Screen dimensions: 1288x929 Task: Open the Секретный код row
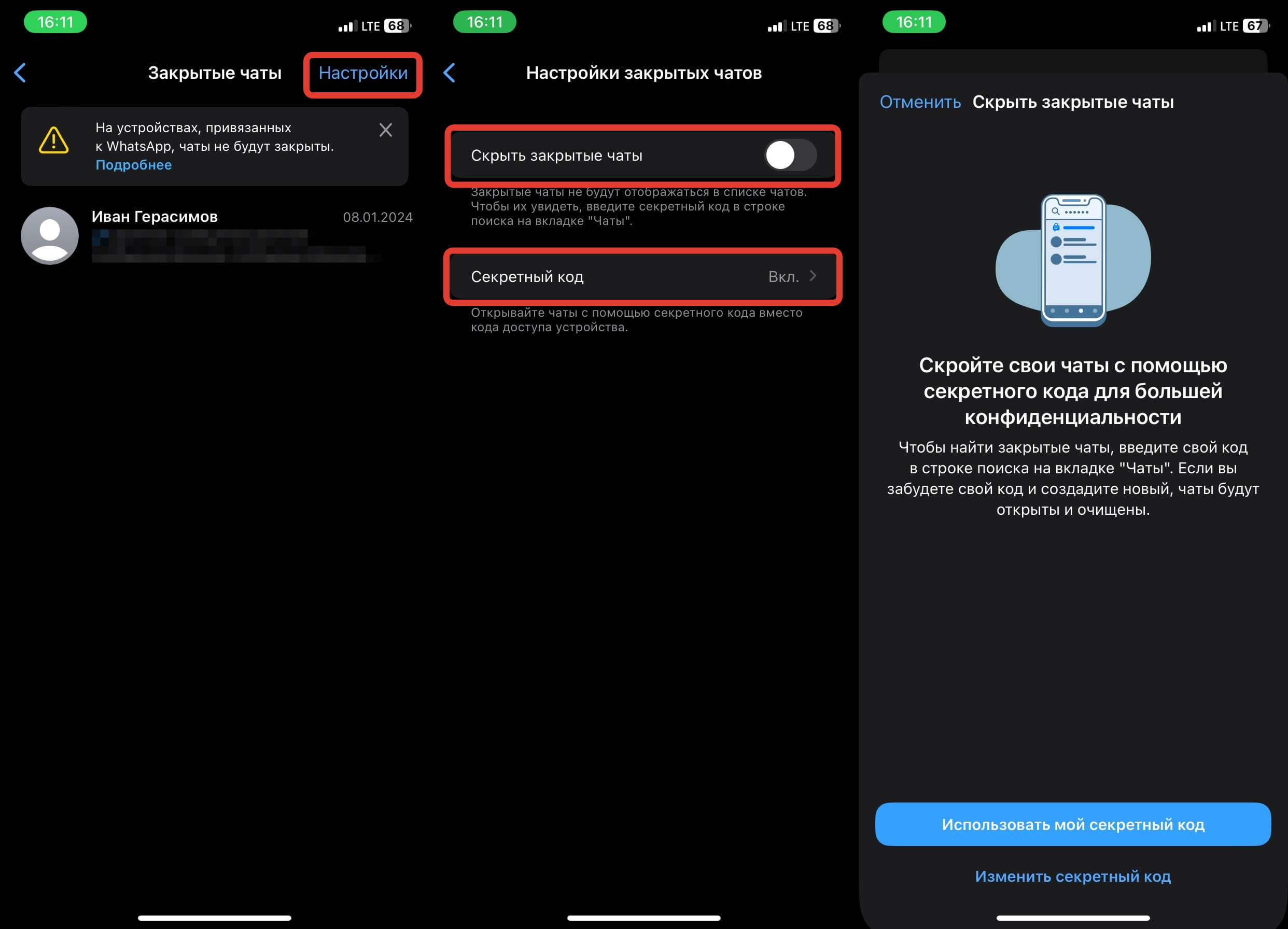(x=643, y=276)
